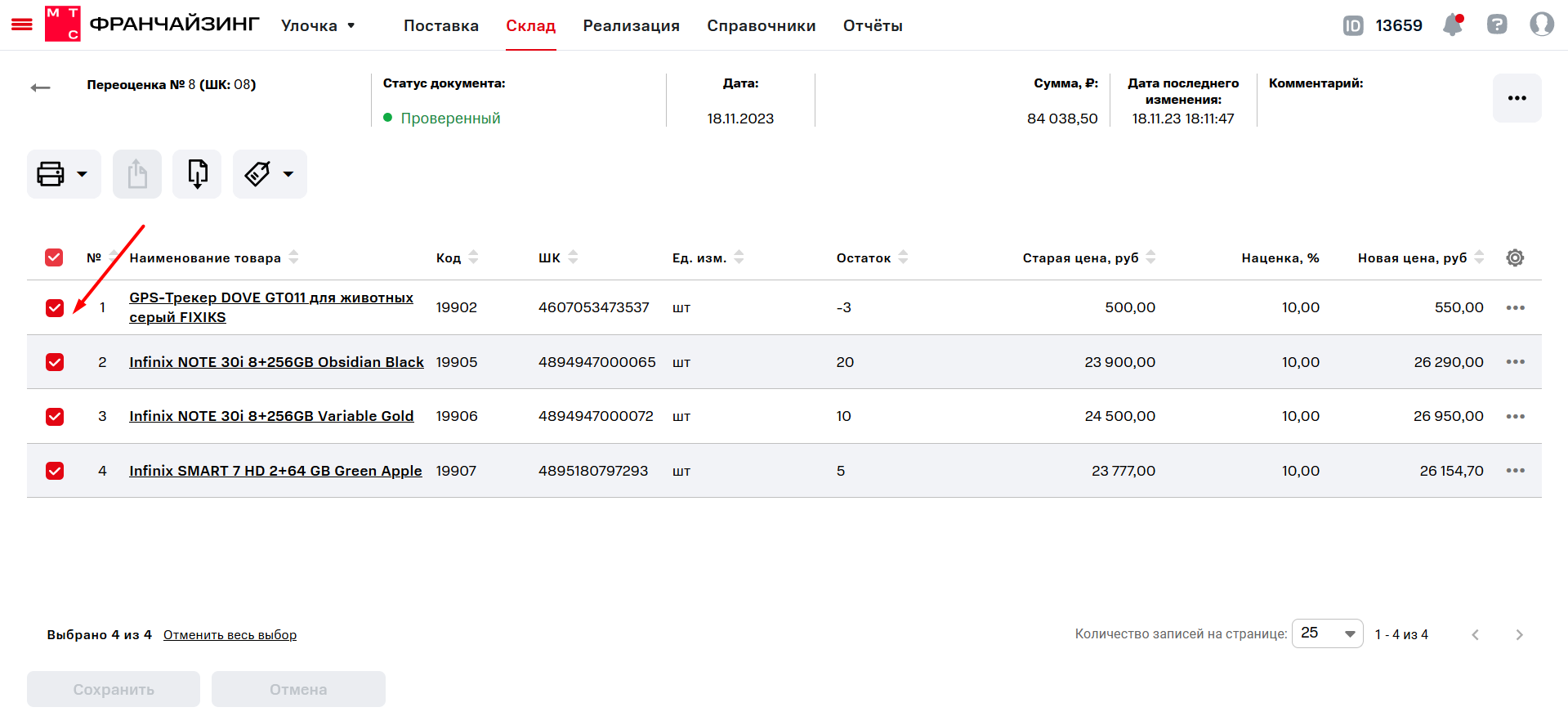Open the user profile avatar

(1542, 25)
